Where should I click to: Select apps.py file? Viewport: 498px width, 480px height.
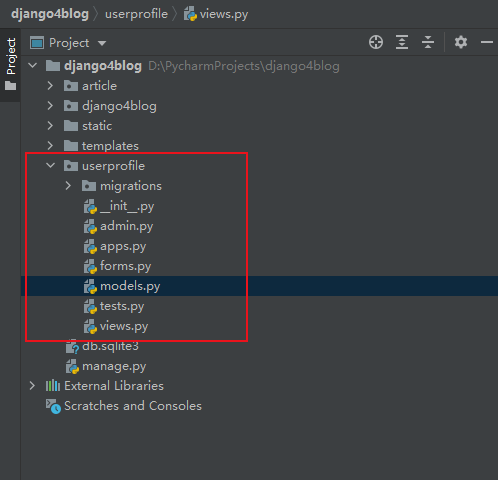tap(123, 247)
